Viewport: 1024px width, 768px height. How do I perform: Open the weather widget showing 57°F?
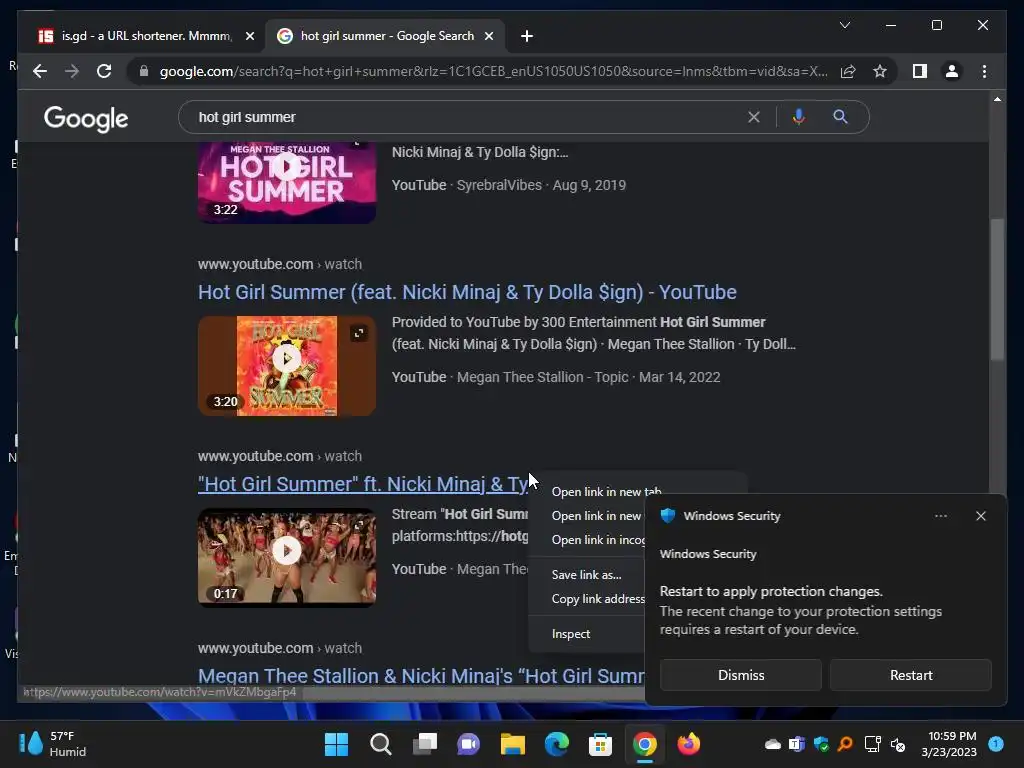coord(52,744)
